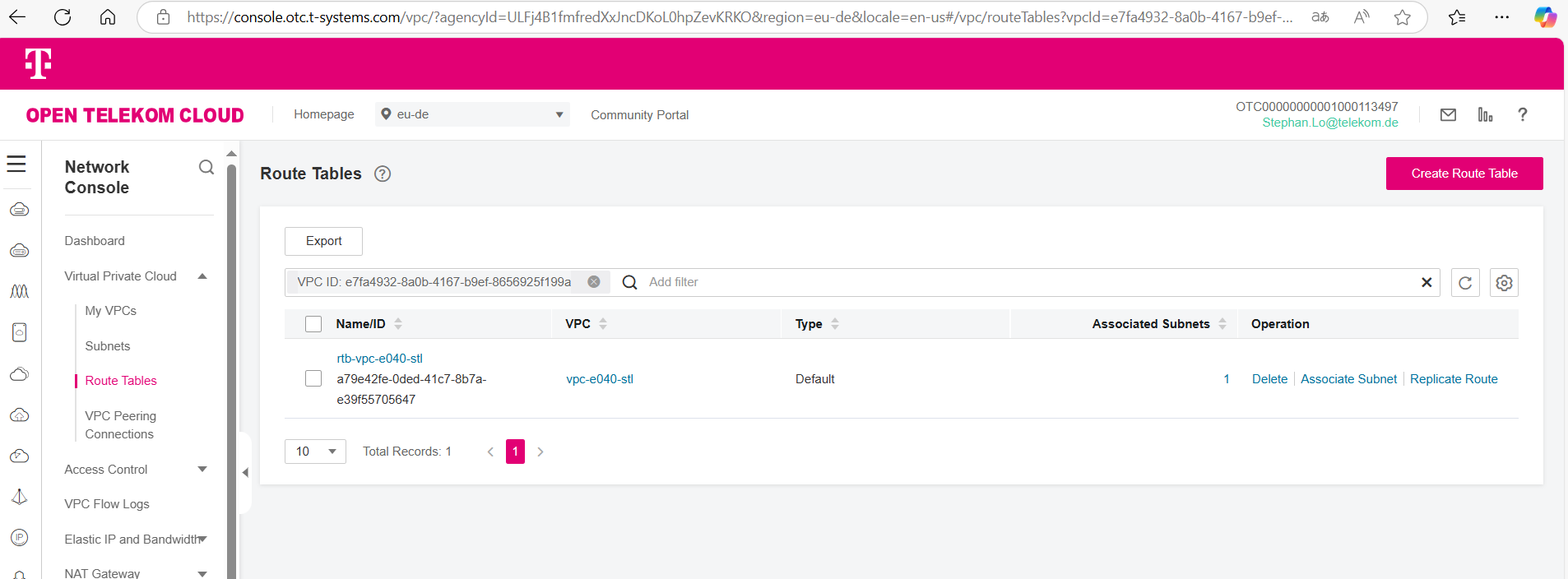The height and width of the screenshot is (579, 1568).
Task: Click the sidebar vertical scrollbar
Action: point(231,370)
